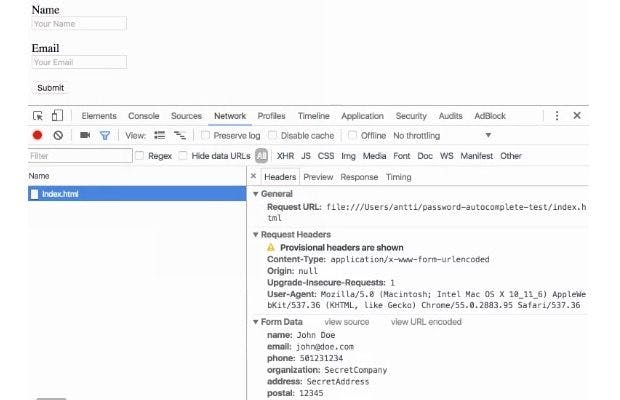Viewport: 620px width, 400px height.
Task: Filter requests by XHR
Action: [x=285, y=156]
